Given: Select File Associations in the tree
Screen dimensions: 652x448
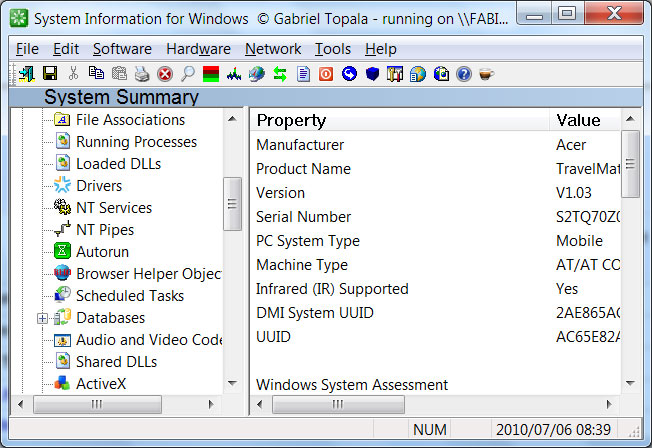Looking at the screenshot, I should tap(131, 120).
